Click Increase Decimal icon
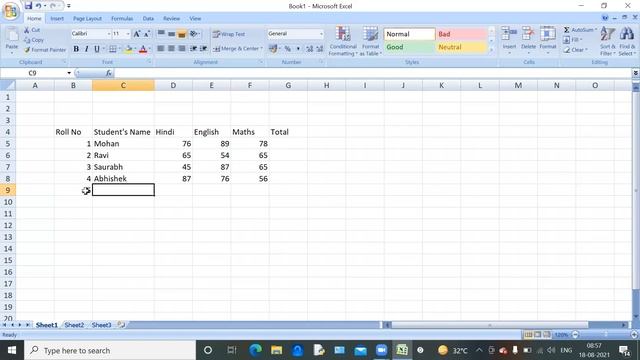 (x=309, y=49)
